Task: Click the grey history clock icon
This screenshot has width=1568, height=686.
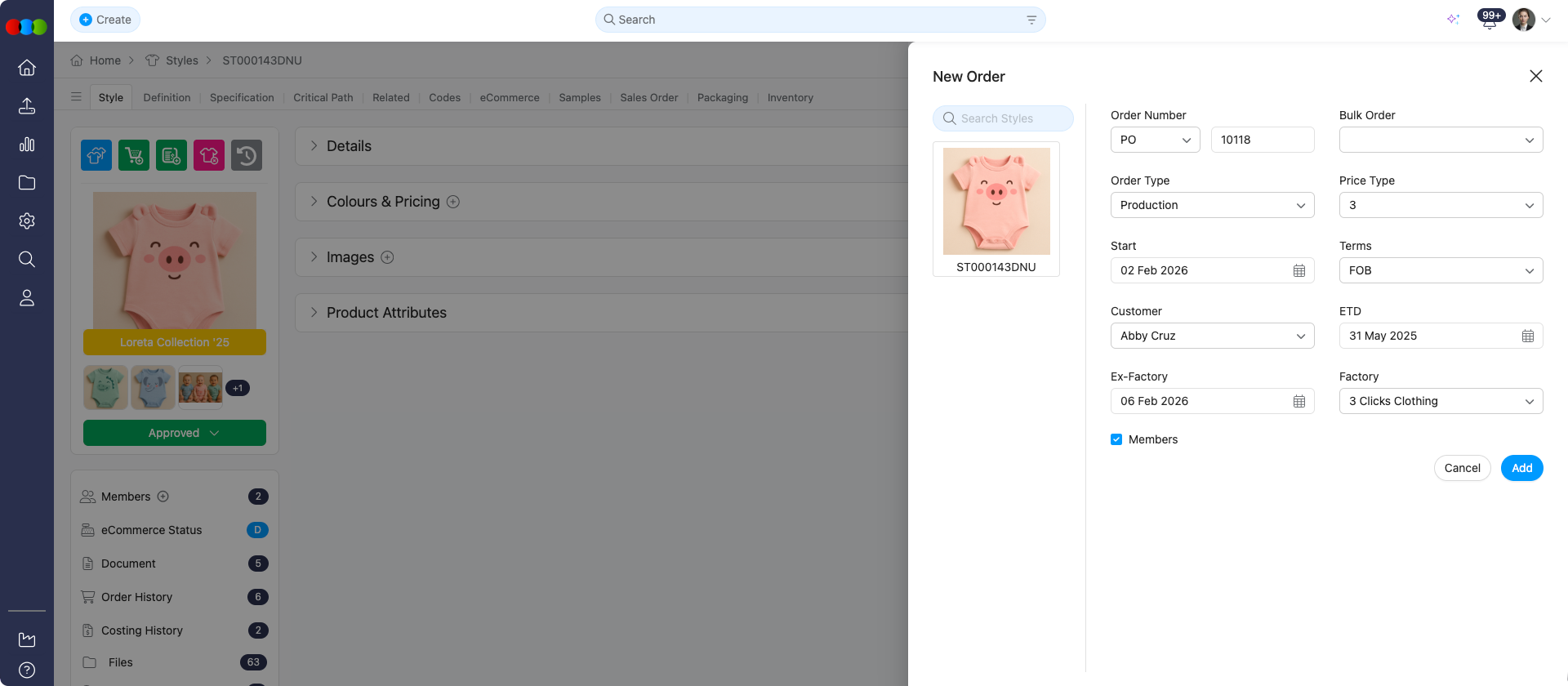Action: click(x=247, y=155)
